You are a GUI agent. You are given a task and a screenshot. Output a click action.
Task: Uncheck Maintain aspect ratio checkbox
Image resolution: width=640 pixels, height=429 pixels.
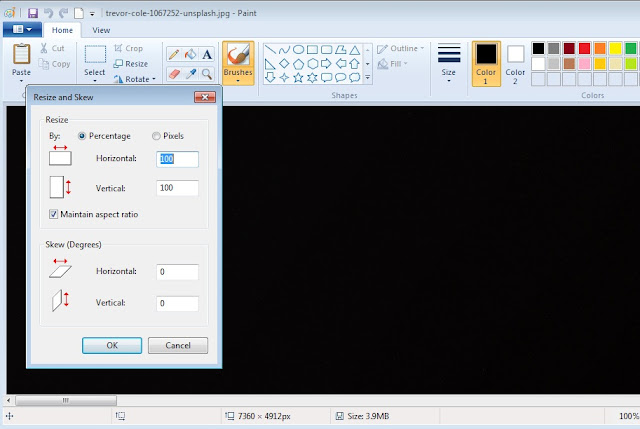tap(53, 214)
